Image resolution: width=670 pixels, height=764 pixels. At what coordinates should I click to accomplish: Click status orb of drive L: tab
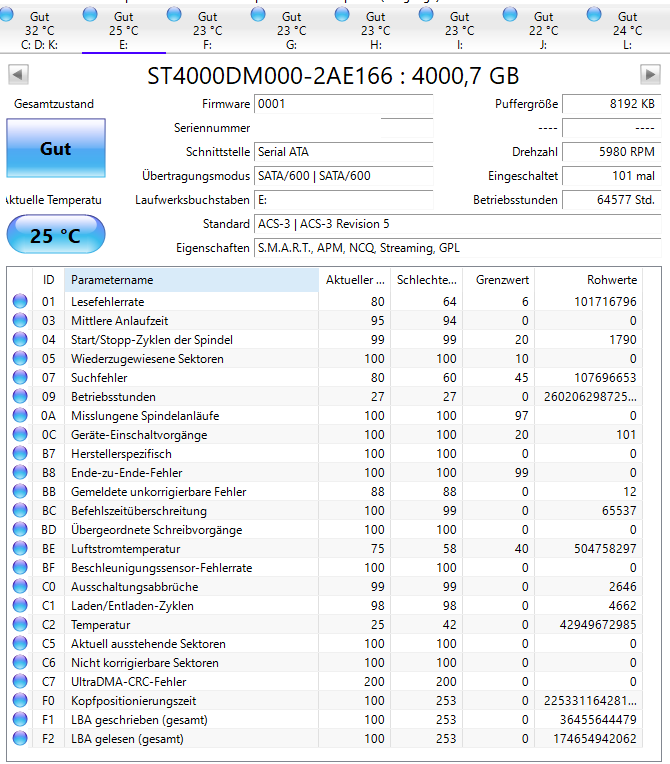[594, 15]
